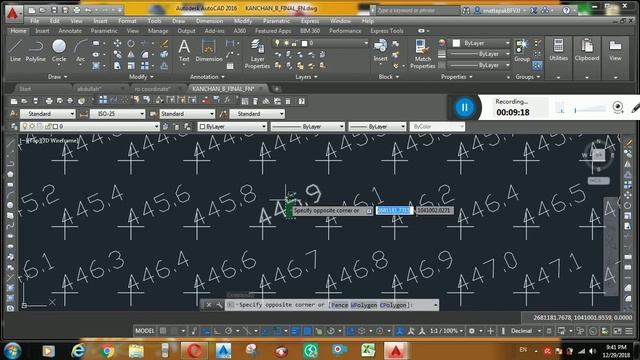This screenshot has width=640, height=360.
Task: Open the ByLayer color dropdown
Action: point(232,127)
